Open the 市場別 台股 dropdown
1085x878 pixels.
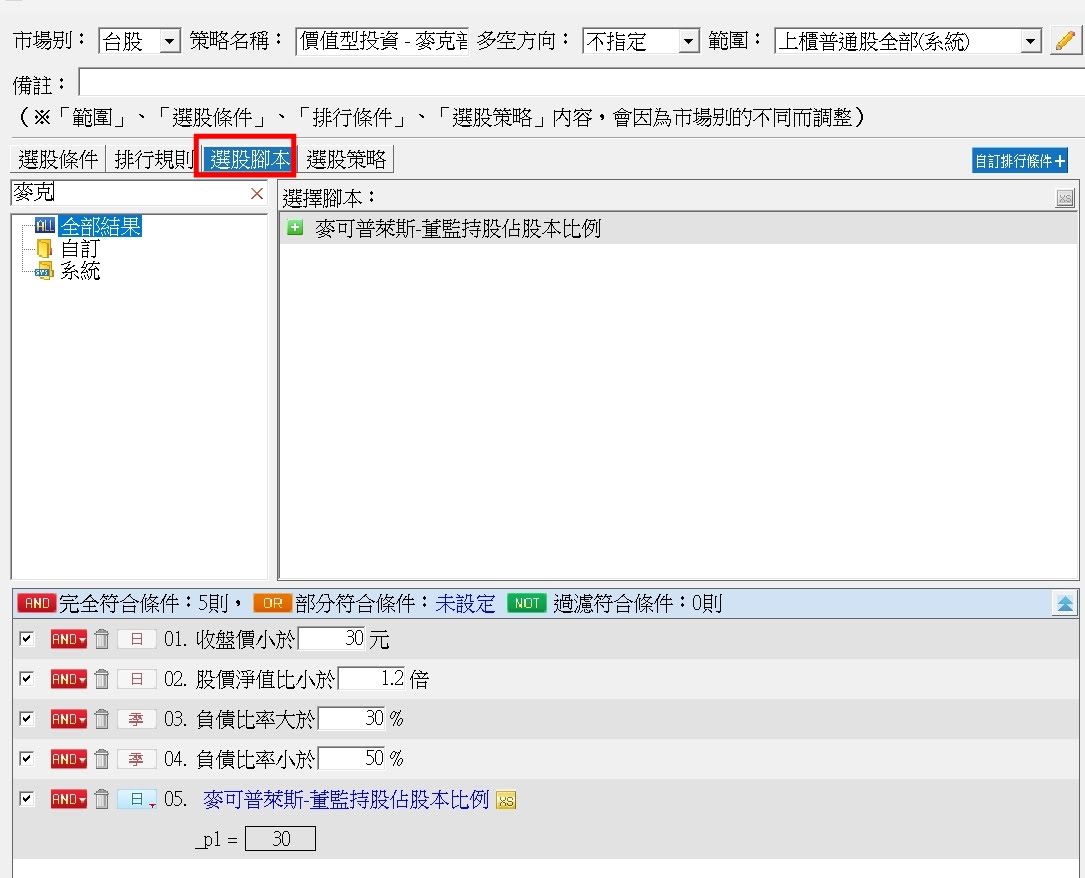[169, 42]
